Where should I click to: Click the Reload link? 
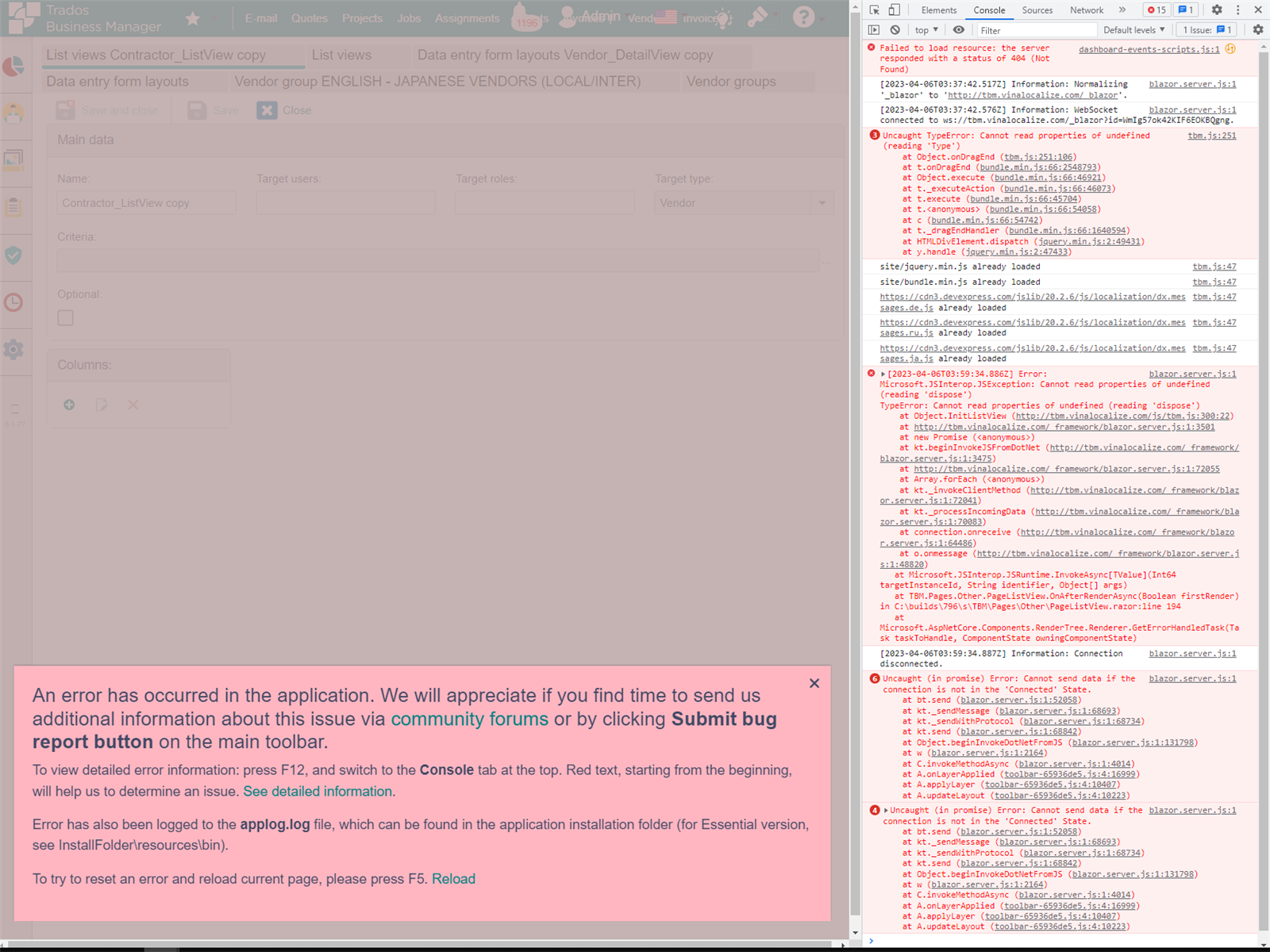453,879
